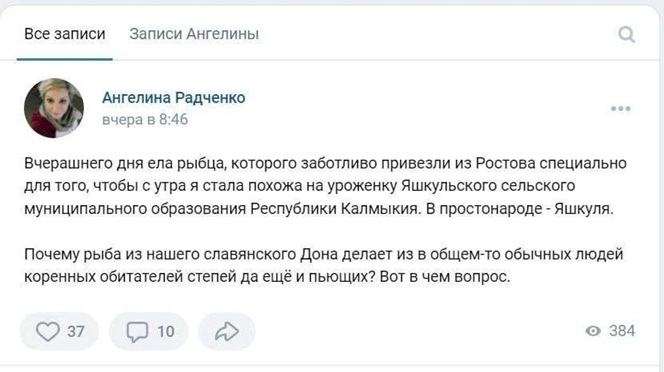
Task: Switch to Все записи tab
Action: (x=65, y=34)
